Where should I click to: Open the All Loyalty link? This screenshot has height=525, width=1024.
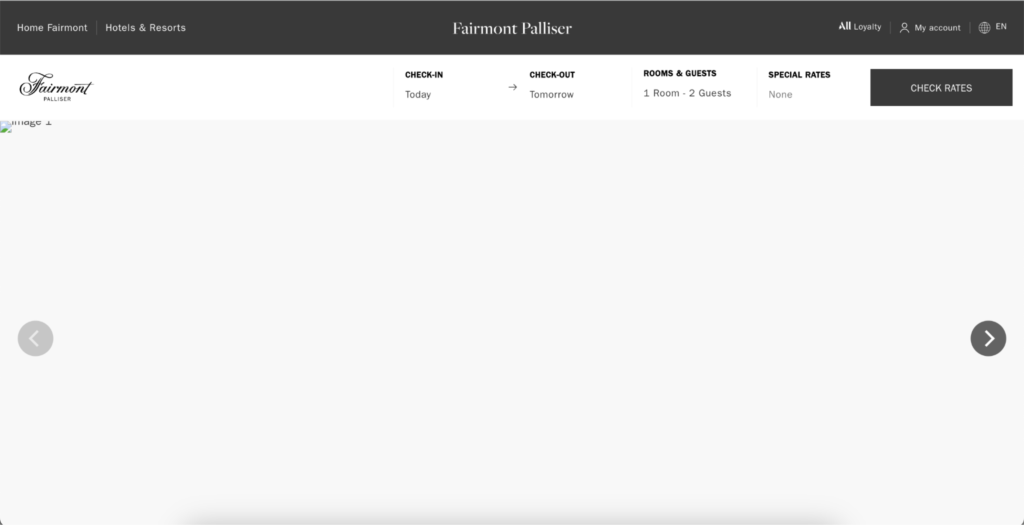click(x=859, y=27)
